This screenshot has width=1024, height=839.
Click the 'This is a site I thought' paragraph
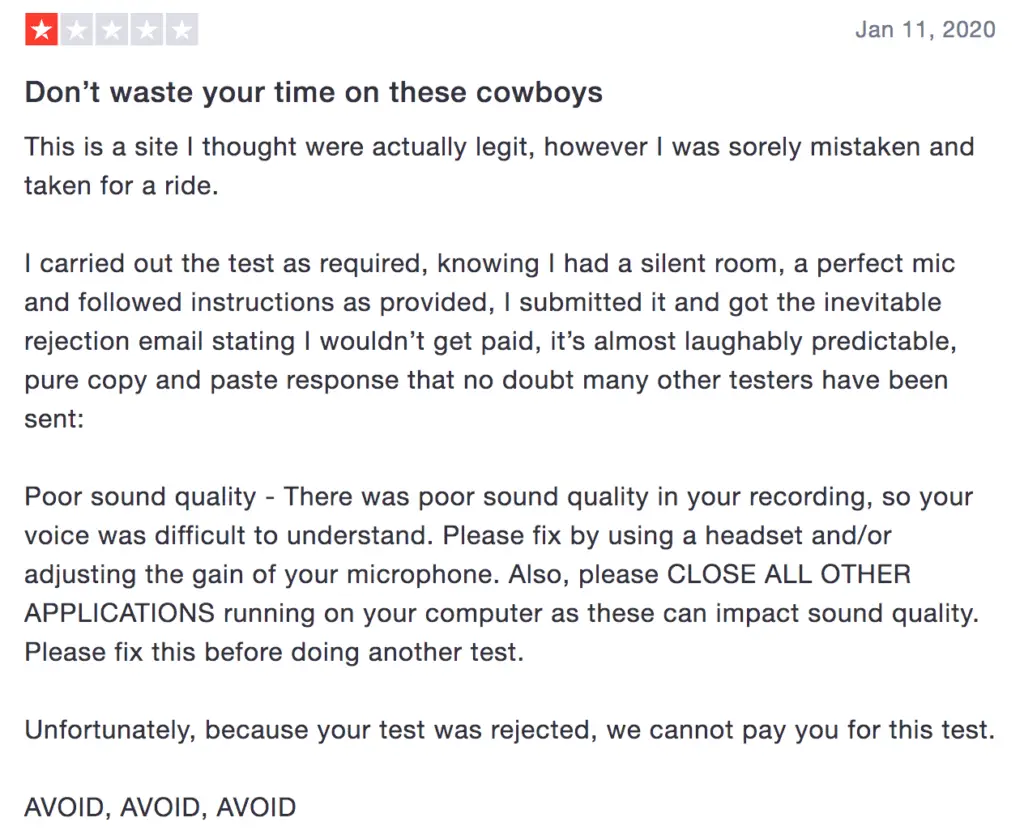point(499,166)
